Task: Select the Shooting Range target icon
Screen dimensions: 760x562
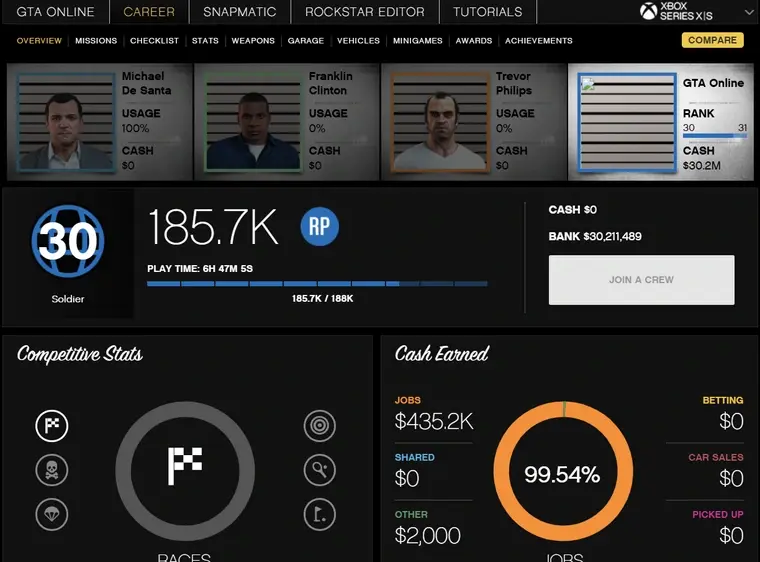Action: 319,426
